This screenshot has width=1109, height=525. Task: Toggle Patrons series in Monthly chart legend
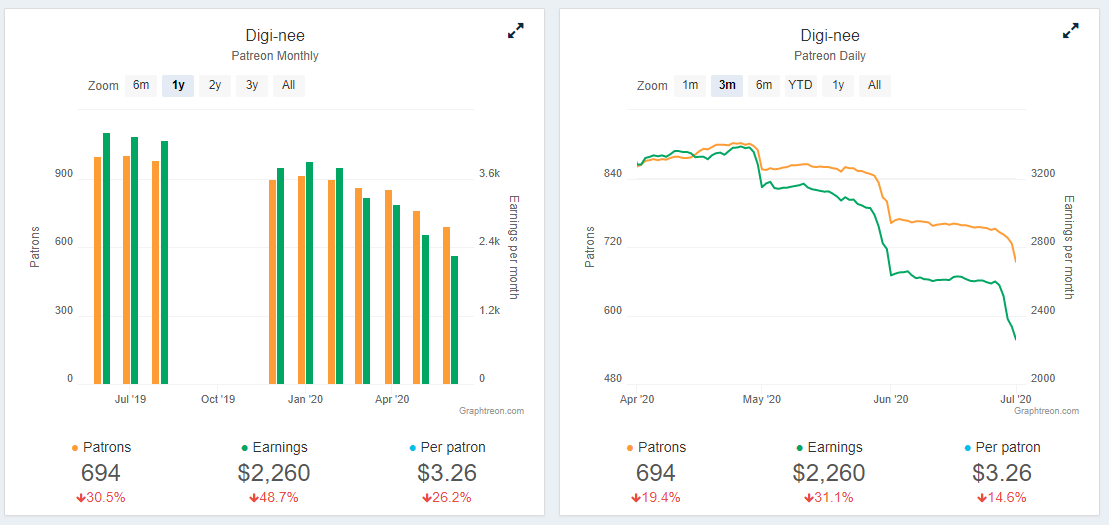pyautogui.click(x=101, y=447)
